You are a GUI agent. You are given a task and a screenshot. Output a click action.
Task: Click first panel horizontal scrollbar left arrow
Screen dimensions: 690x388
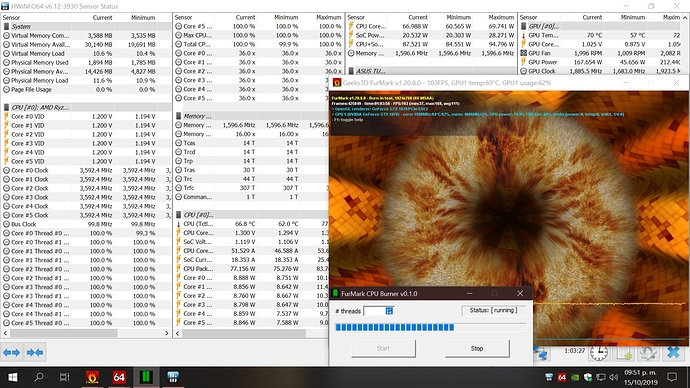coord(5,333)
